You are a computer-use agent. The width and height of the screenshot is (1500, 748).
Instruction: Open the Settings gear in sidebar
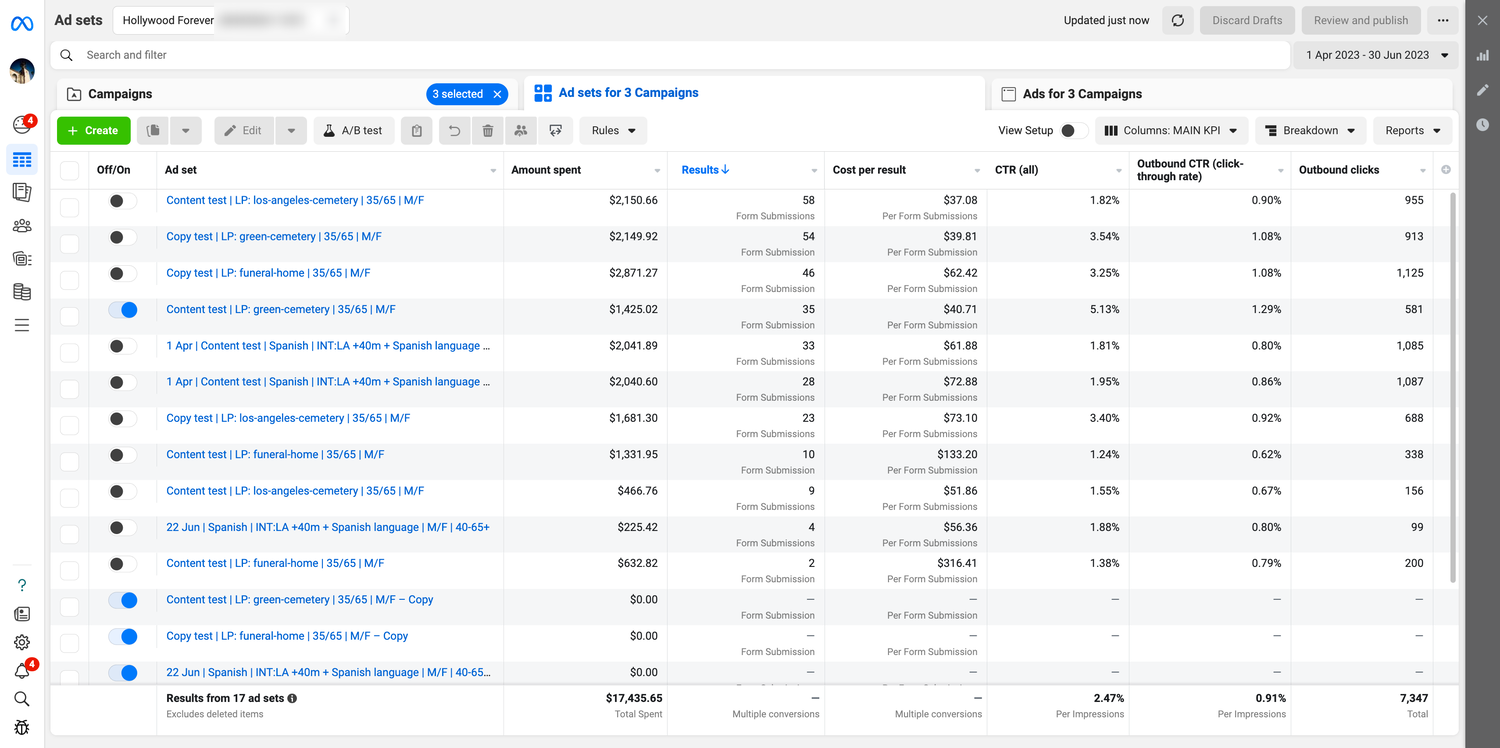tap(22, 642)
